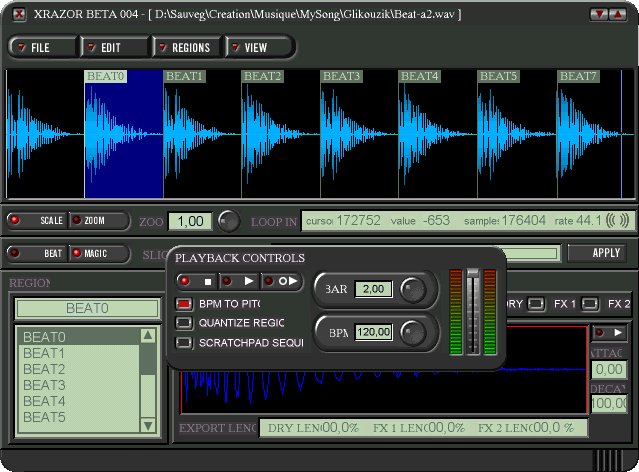Select the BEAT2 region marker label
This screenshot has width=639, height=472.
[x=262, y=76]
